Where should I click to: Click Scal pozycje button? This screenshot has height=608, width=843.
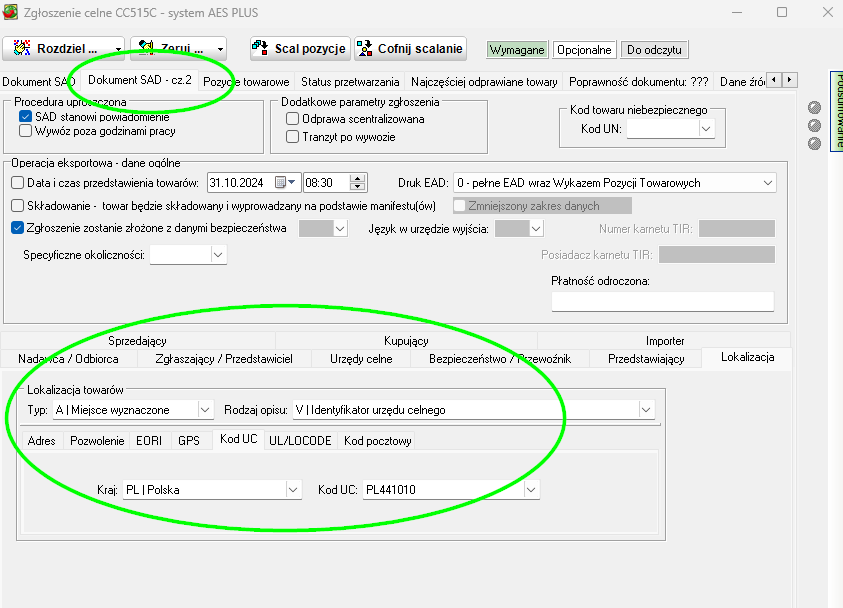coord(300,49)
